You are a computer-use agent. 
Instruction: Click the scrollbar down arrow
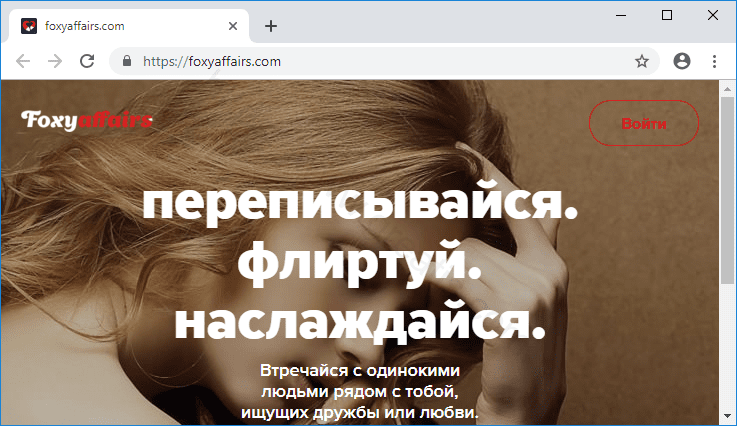[728, 416]
